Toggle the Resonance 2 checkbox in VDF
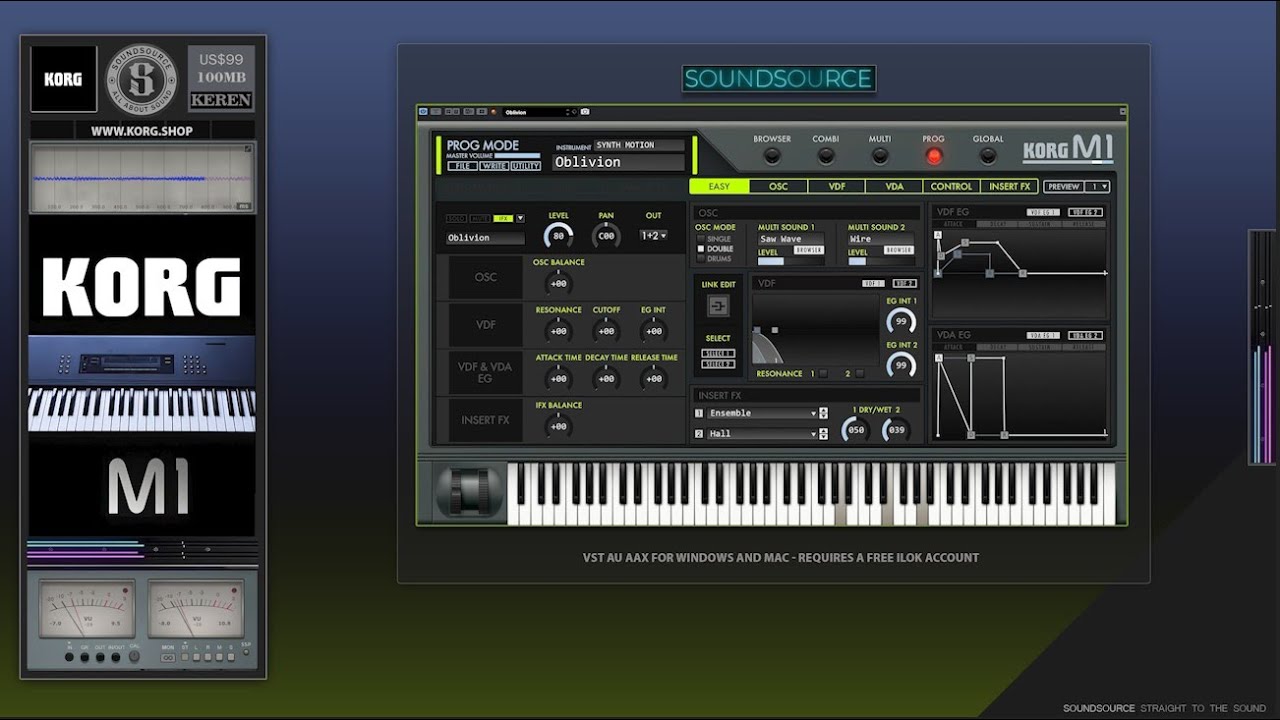This screenshot has height=720, width=1280. (x=859, y=374)
